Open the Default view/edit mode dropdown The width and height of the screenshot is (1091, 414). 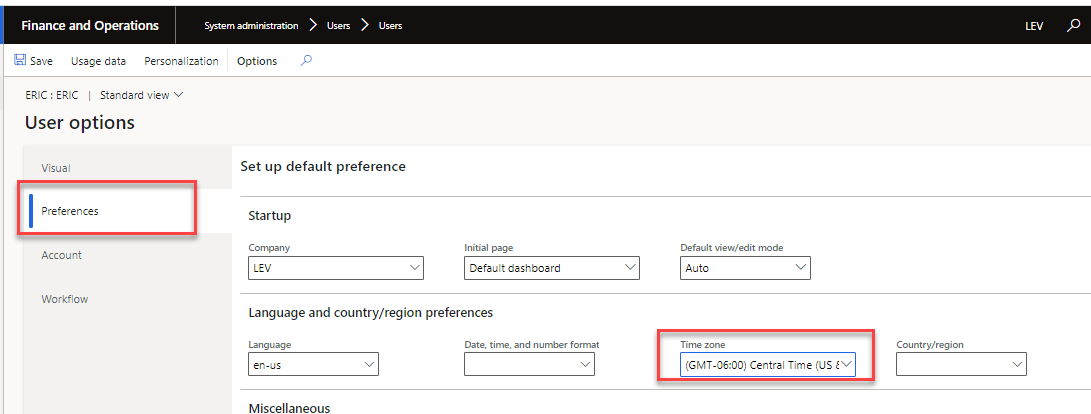745,267
